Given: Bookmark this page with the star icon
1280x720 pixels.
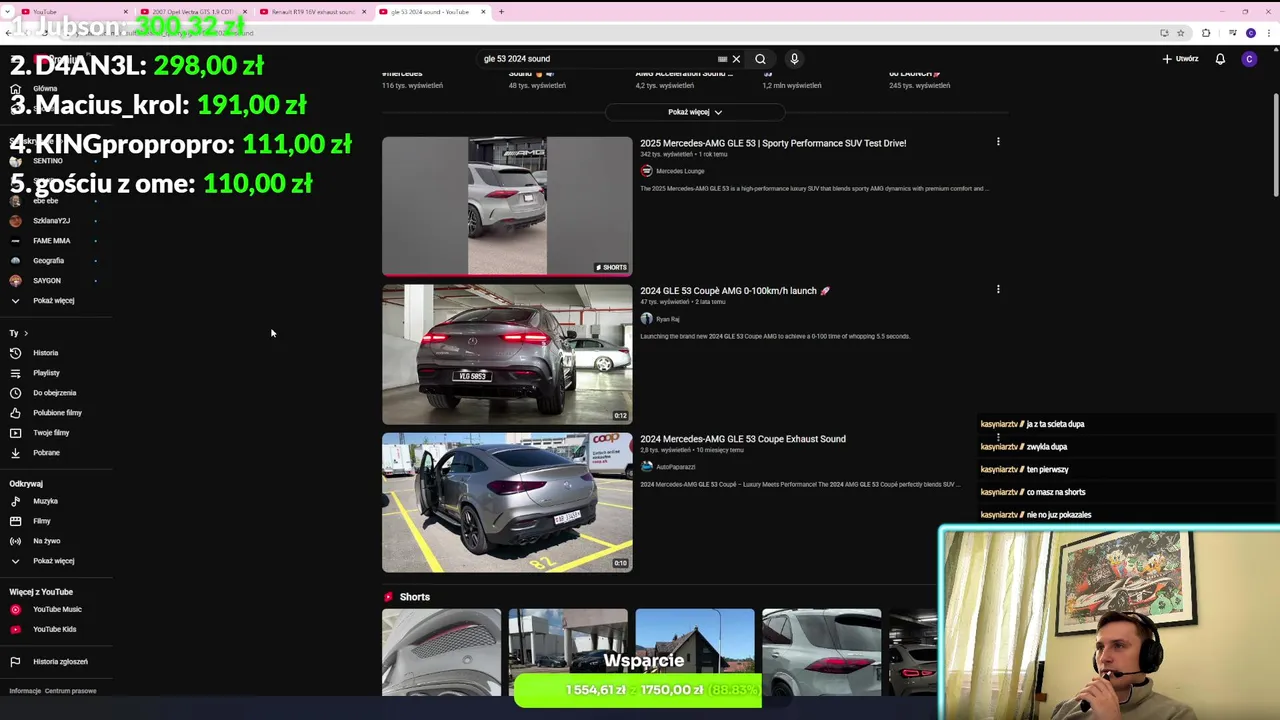Looking at the screenshot, I should click(x=1181, y=33).
